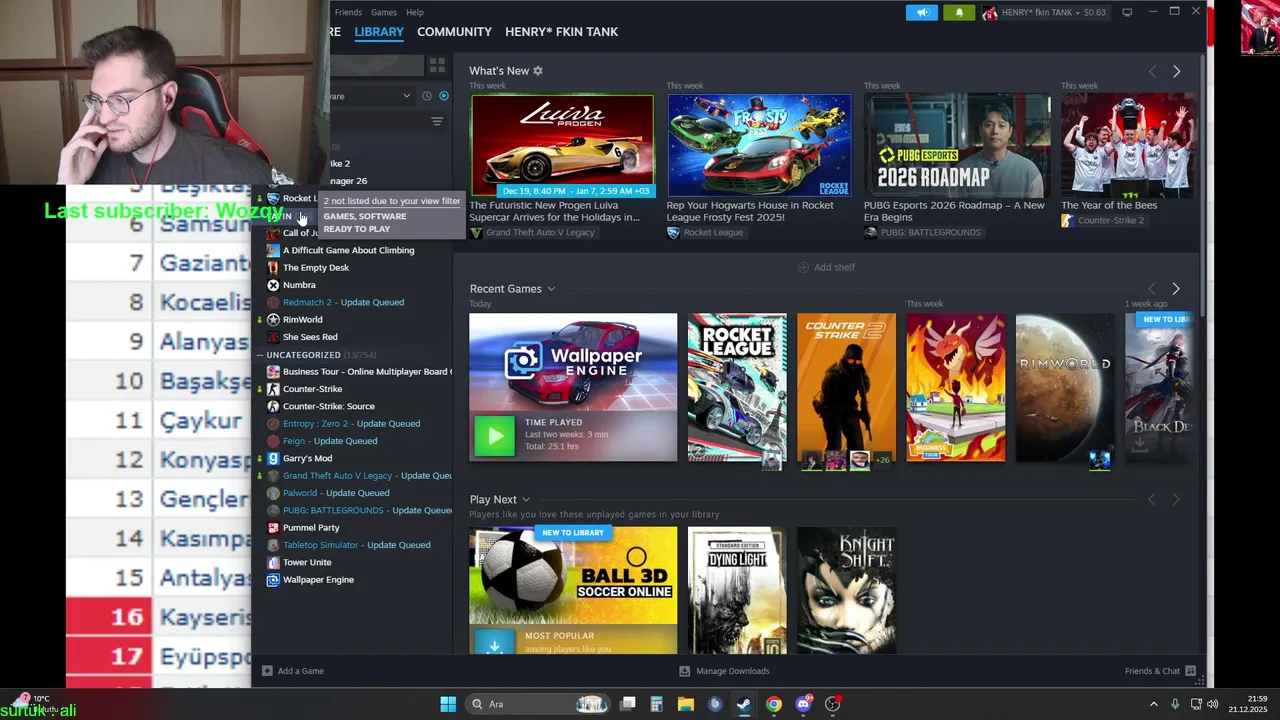Click the OBS icon in taskbar
Image resolution: width=1280 pixels, height=720 pixels.
tap(832, 704)
